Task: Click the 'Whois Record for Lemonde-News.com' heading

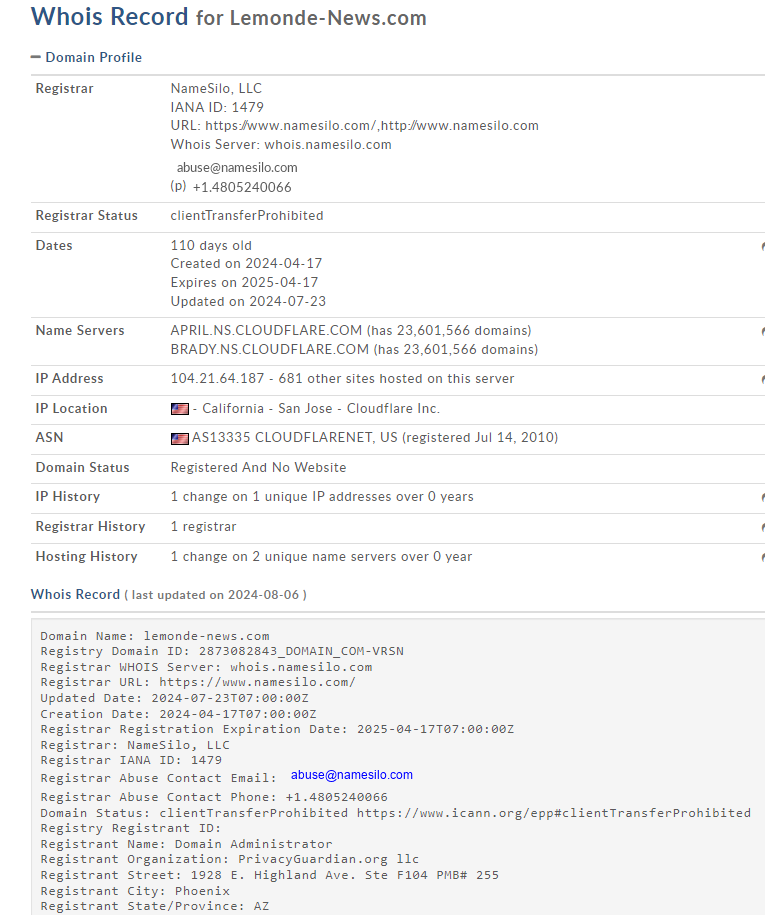Action: [229, 17]
